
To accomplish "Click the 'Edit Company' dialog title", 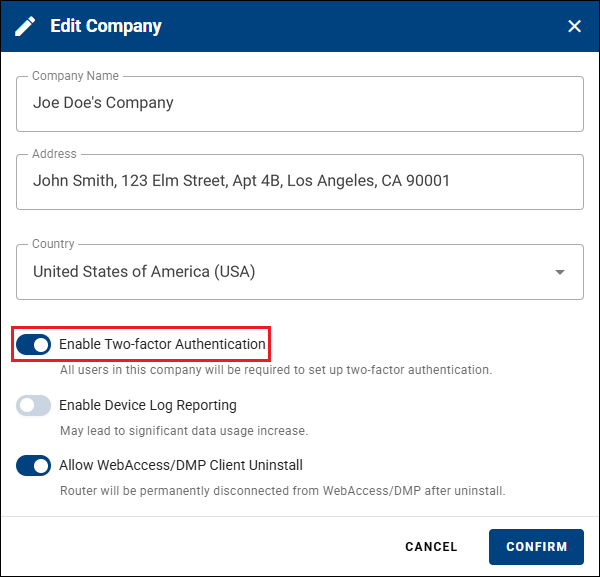I will (x=106, y=26).
